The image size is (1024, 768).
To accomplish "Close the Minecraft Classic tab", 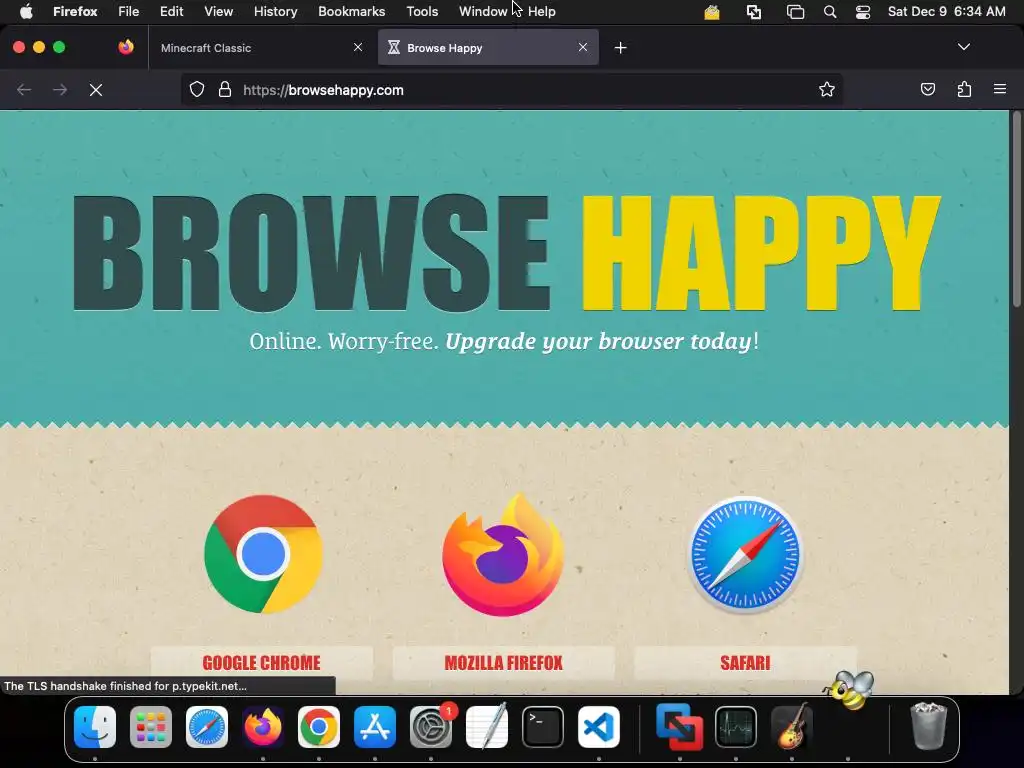I will tap(358, 47).
